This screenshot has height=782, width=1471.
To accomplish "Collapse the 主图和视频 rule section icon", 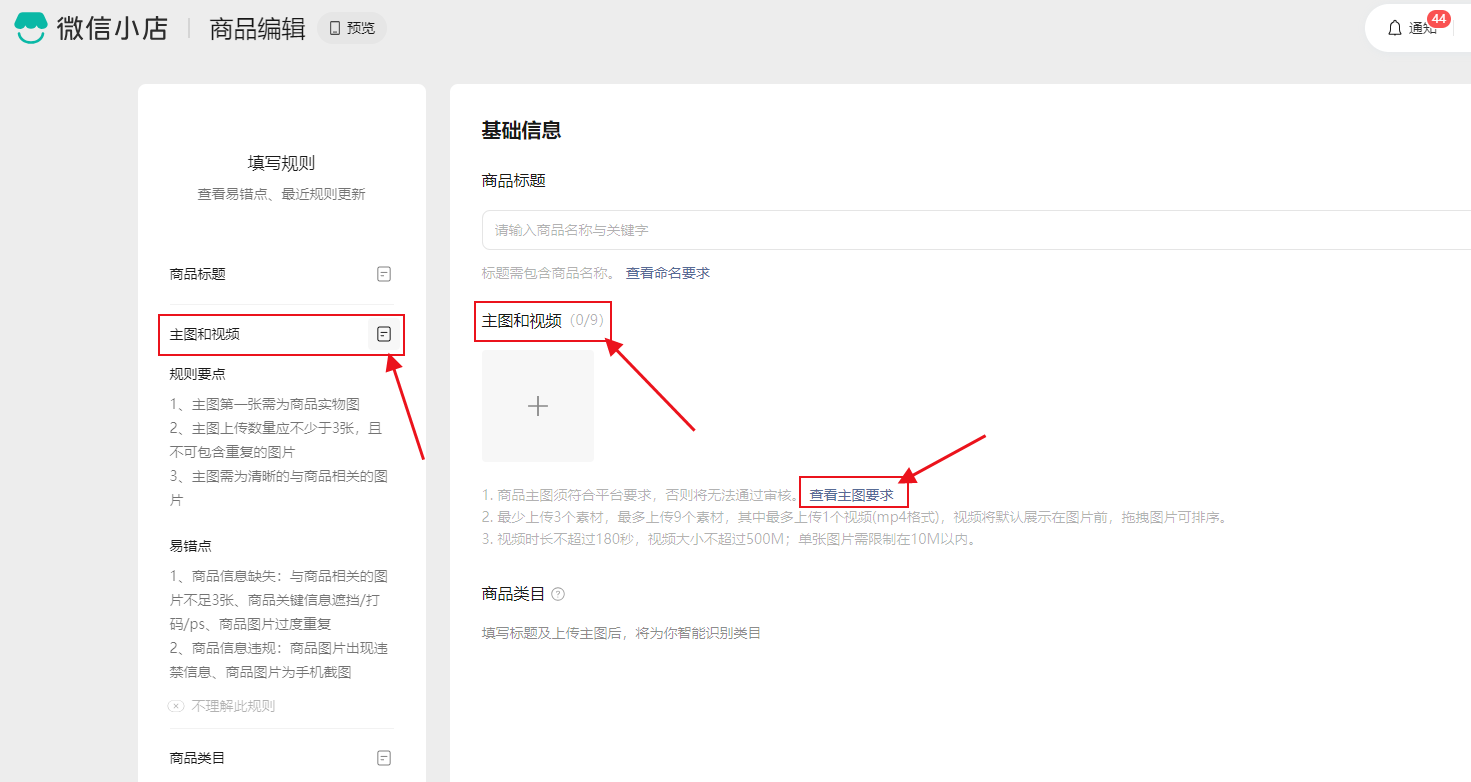I will 384,334.
